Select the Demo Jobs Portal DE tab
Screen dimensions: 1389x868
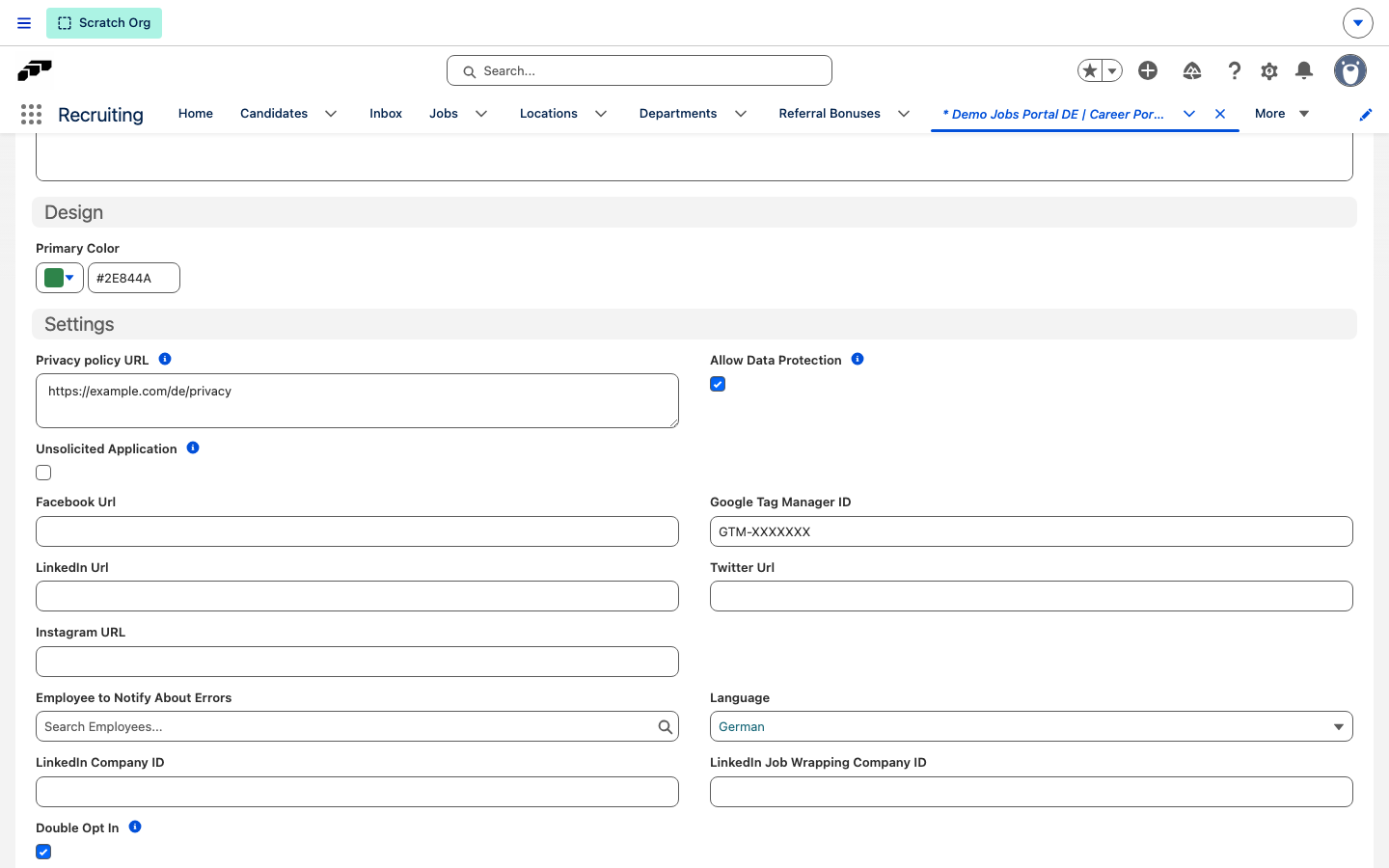tap(1053, 114)
